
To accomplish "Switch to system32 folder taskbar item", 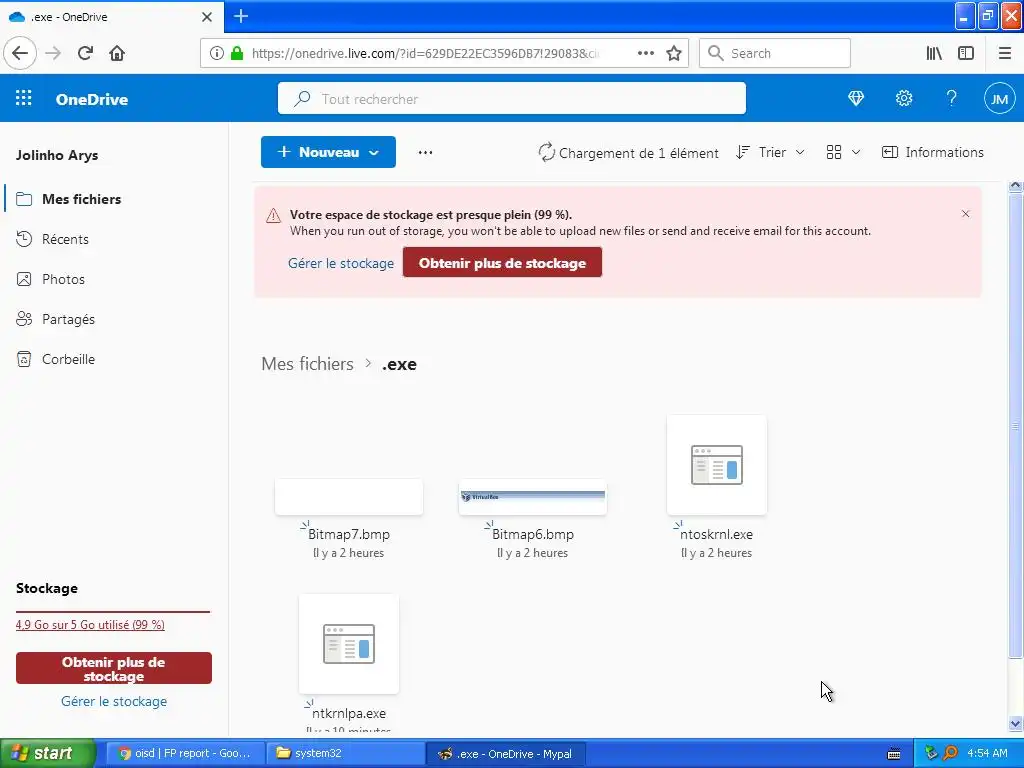I will tap(345, 753).
